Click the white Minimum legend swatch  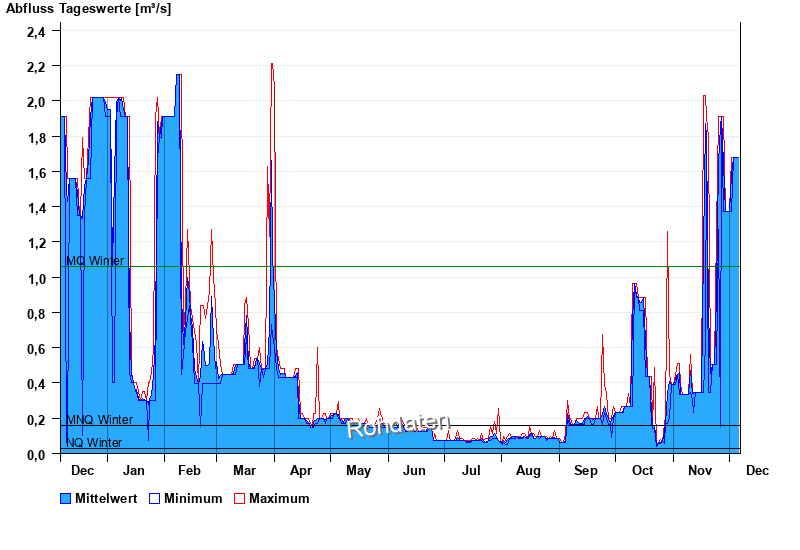[155, 498]
